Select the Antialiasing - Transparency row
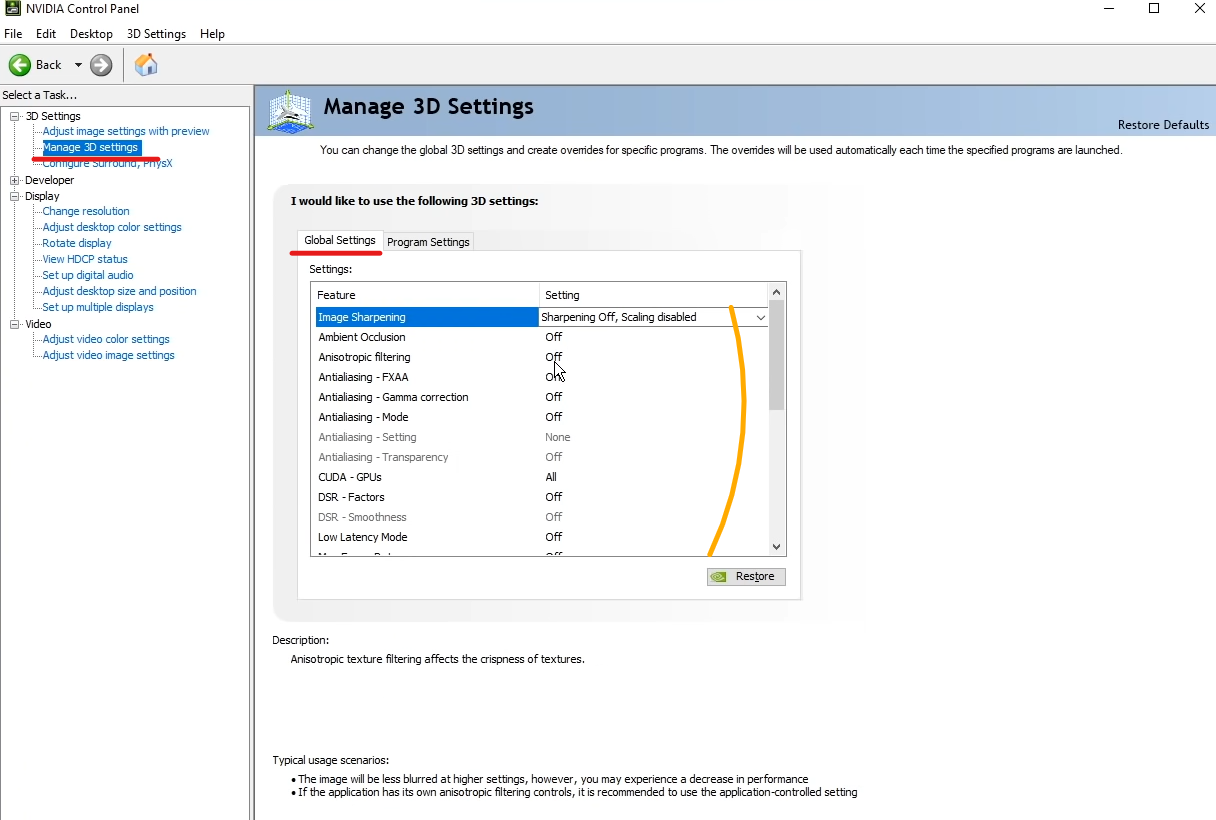Screen dimensions: 1216x820 [x=540, y=457]
